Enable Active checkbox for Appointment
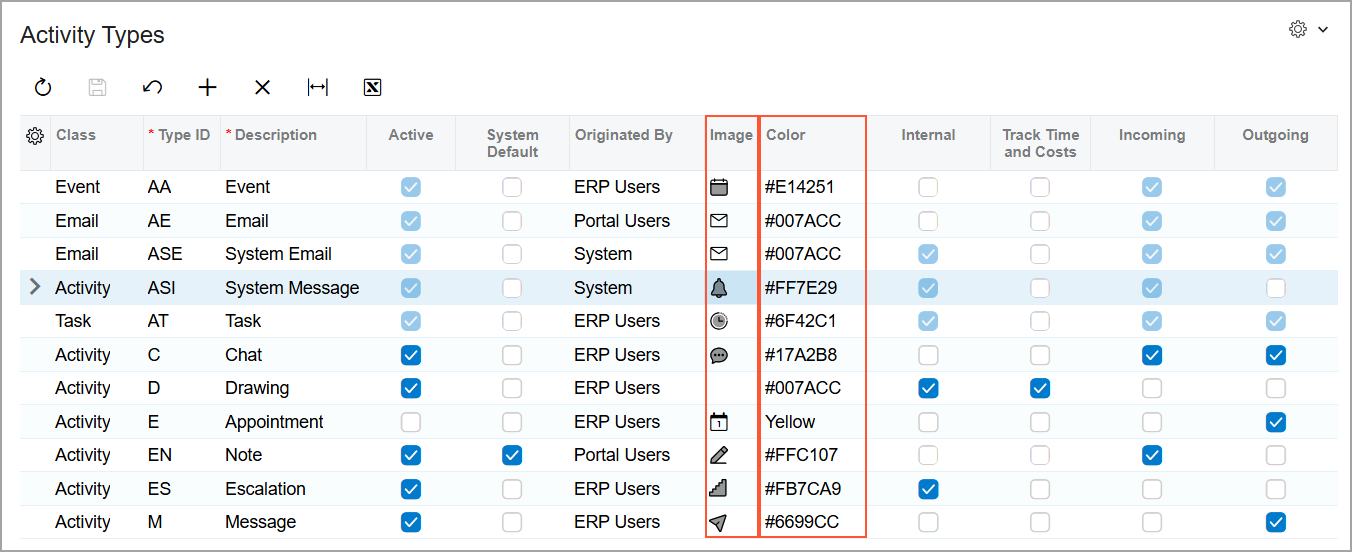The width and height of the screenshot is (1352, 552). click(x=411, y=422)
